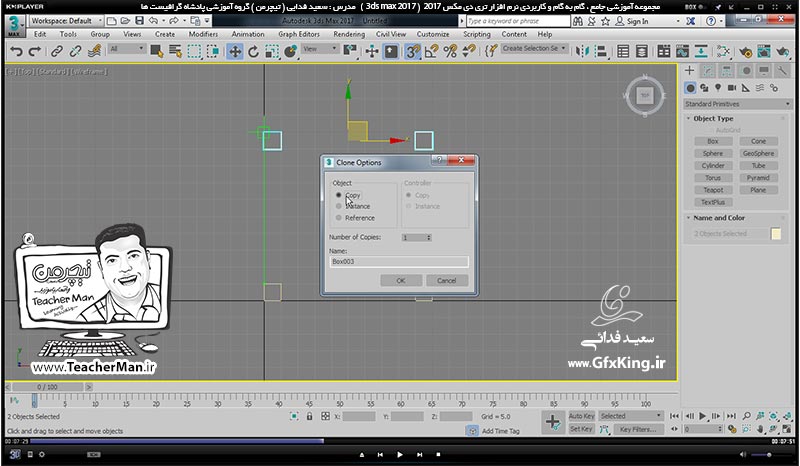Click the Redo arrow in main toolbar
This screenshot has height=466, width=800.
click(x=35, y=51)
